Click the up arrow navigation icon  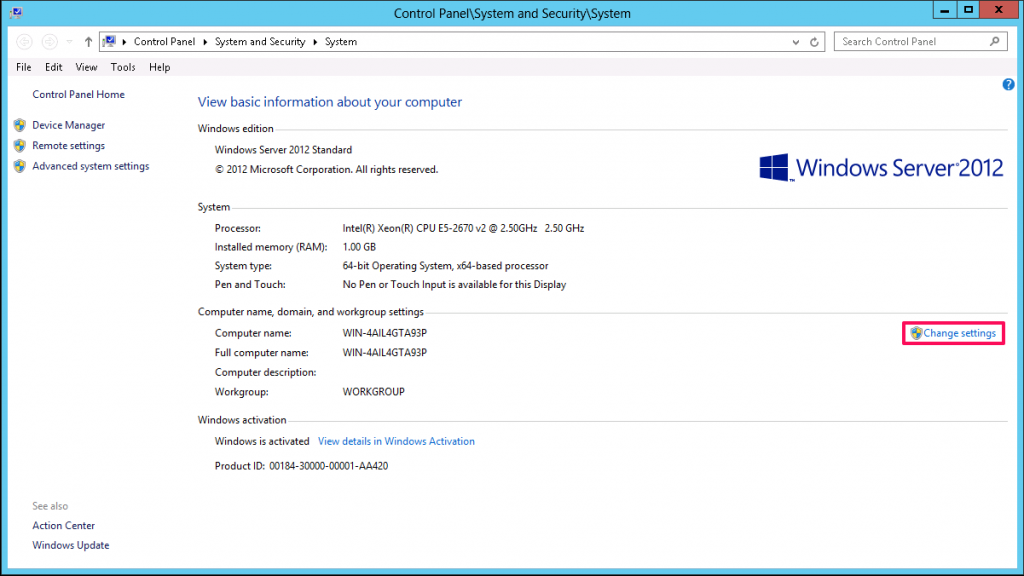[88, 42]
